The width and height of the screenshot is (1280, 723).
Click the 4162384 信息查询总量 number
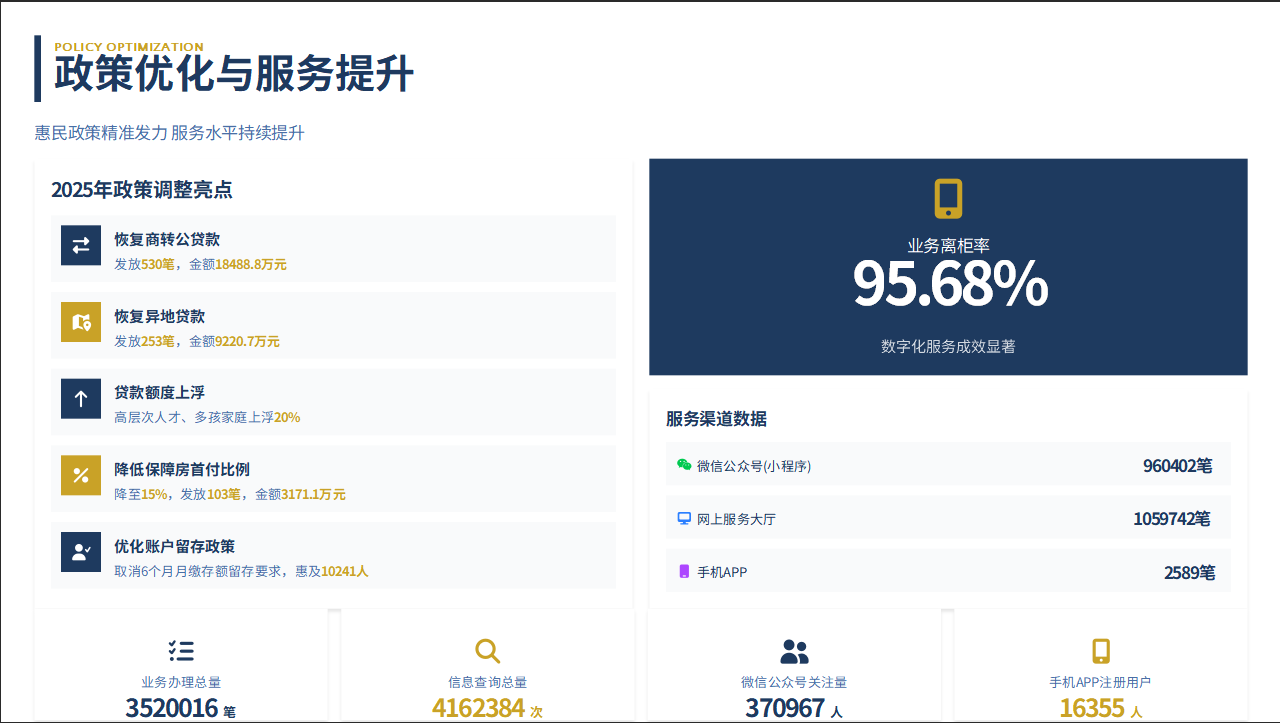tap(478, 708)
